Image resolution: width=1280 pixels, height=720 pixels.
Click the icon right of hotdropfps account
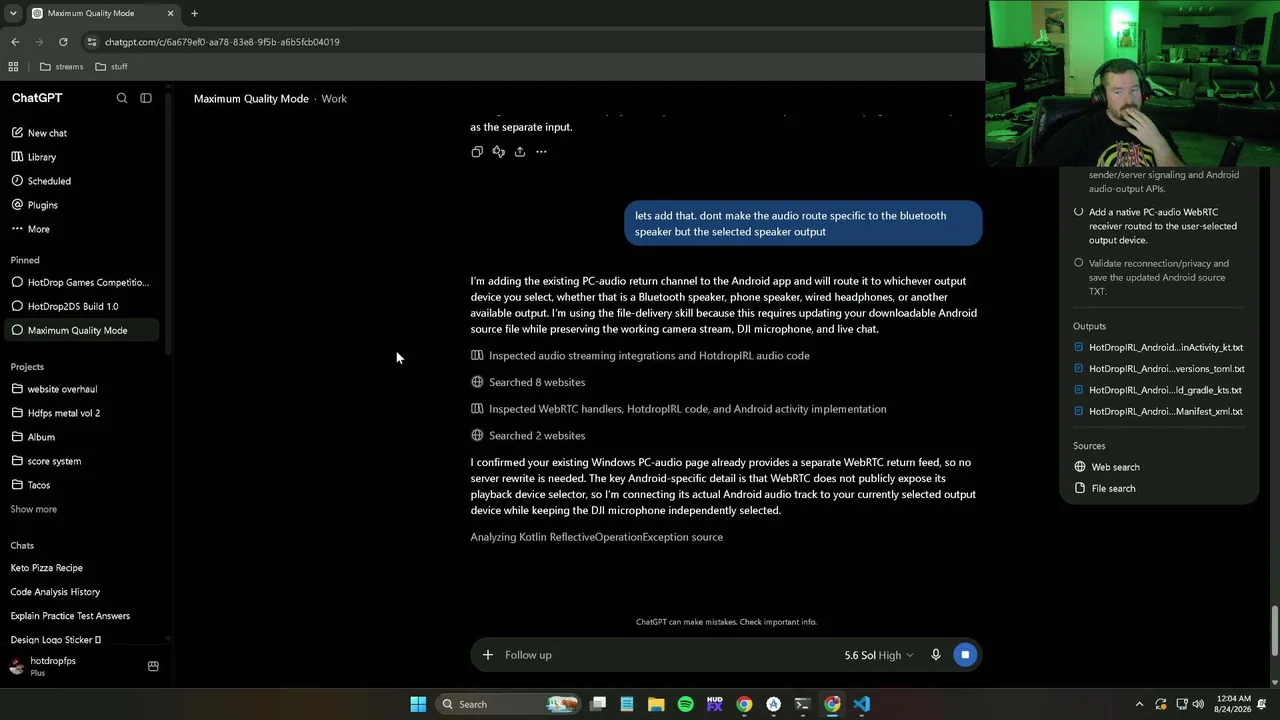(x=153, y=666)
